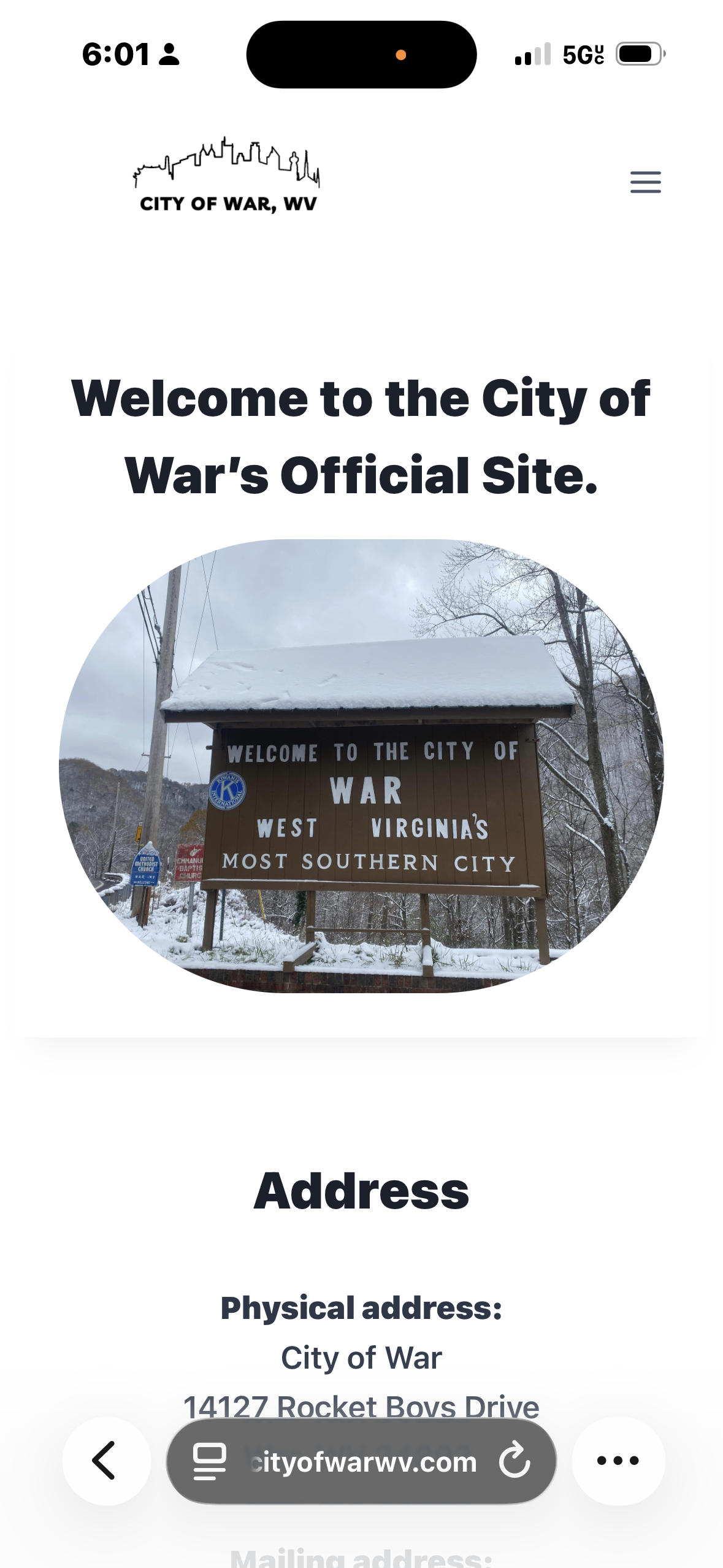Tap the 14127 Rocket Boys Drive text
This screenshot has width=723, height=1568.
[x=361, y=1407]
